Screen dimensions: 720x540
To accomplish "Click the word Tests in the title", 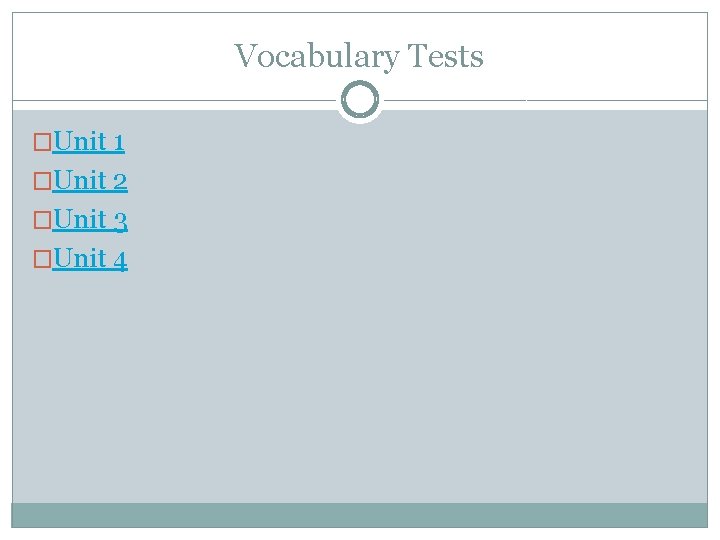I will [445, 56].
